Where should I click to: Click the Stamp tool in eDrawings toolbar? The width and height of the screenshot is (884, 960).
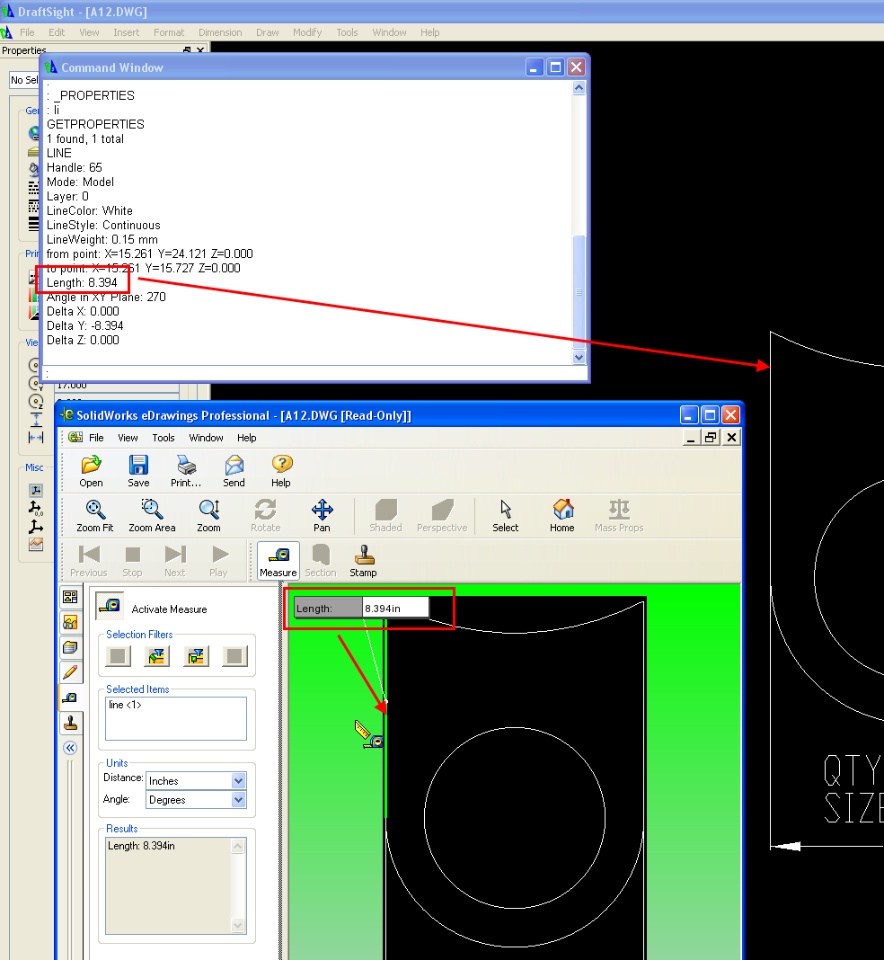pyautogui.click(x=364, y=561)
